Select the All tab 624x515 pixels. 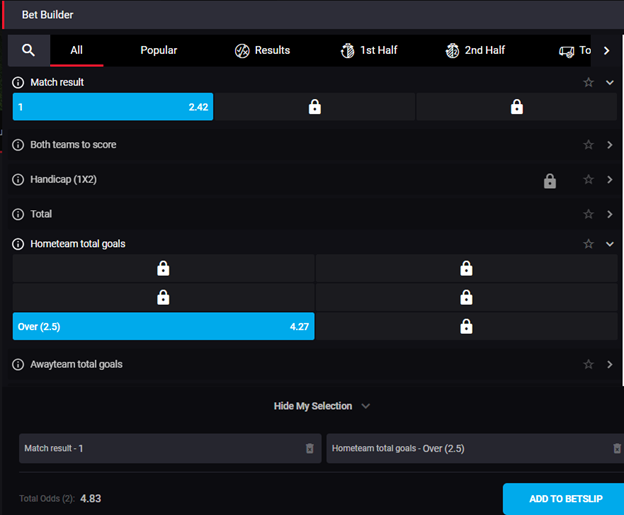coord(76,50)
